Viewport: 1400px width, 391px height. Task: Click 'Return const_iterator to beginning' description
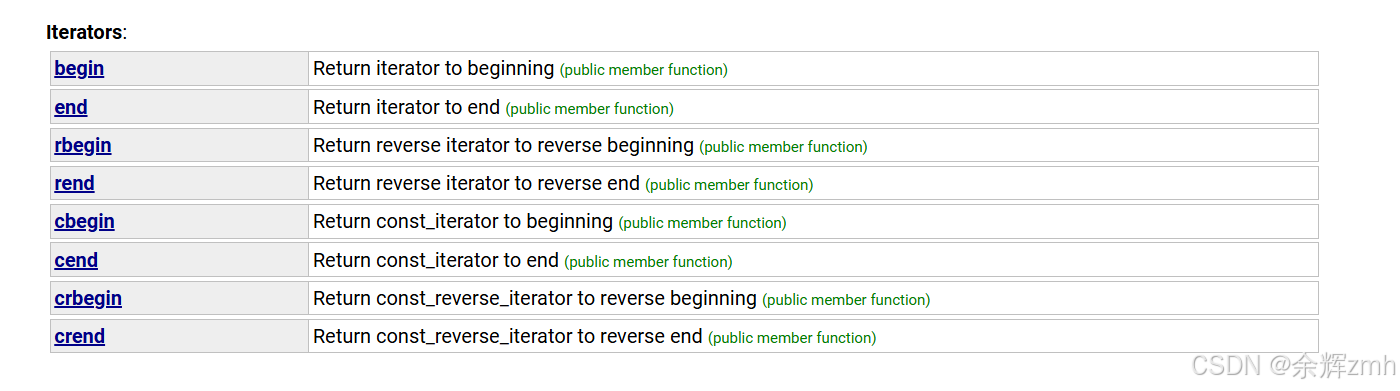[x=463, y=222]
